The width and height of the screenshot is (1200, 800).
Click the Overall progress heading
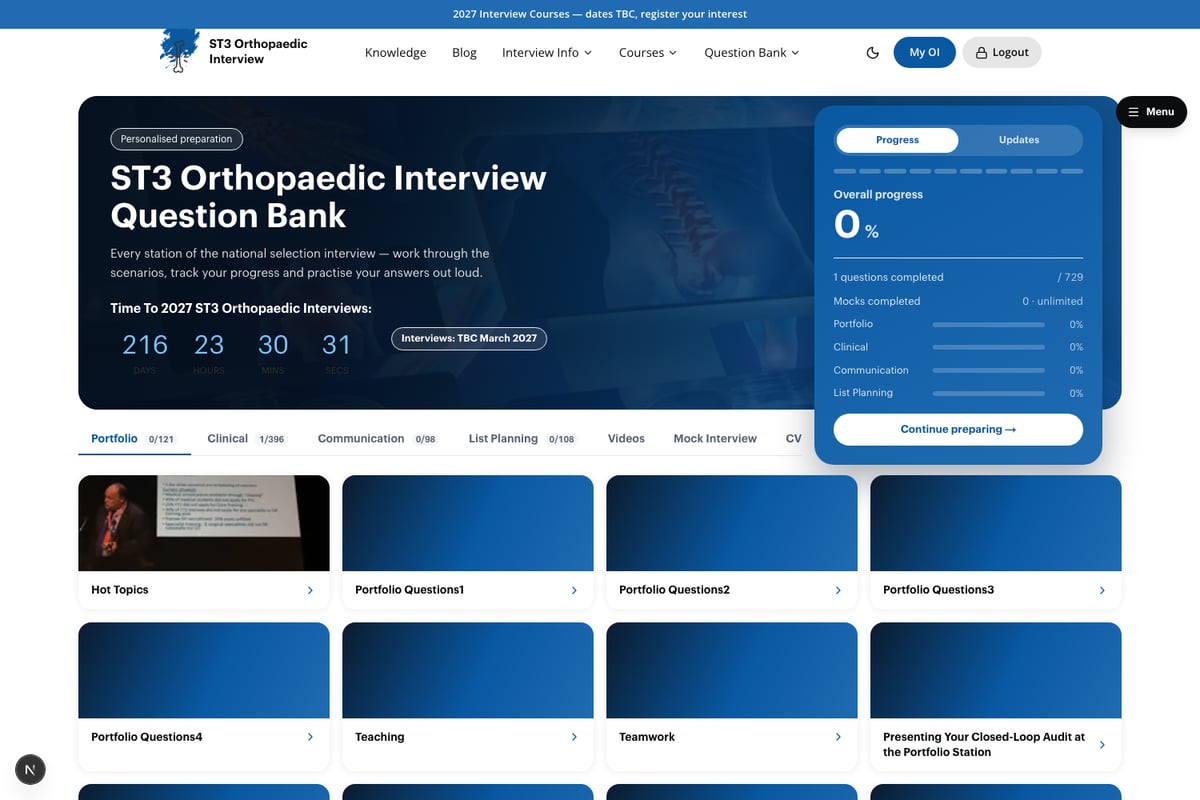878,195
